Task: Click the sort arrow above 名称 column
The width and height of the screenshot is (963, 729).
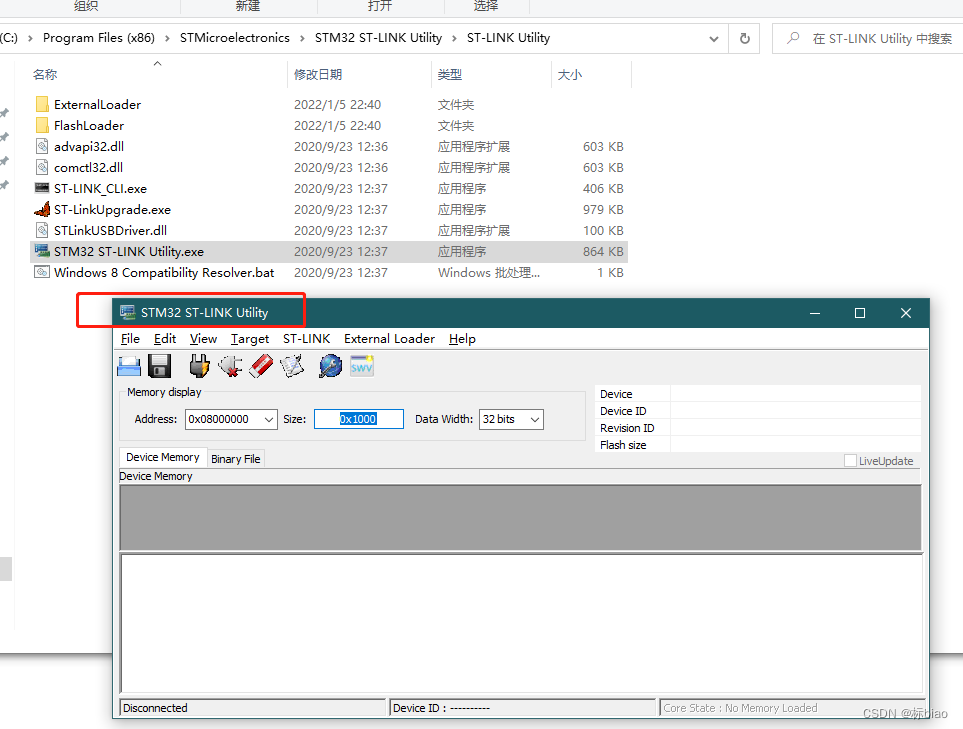Action: click(x=157, y=63)
